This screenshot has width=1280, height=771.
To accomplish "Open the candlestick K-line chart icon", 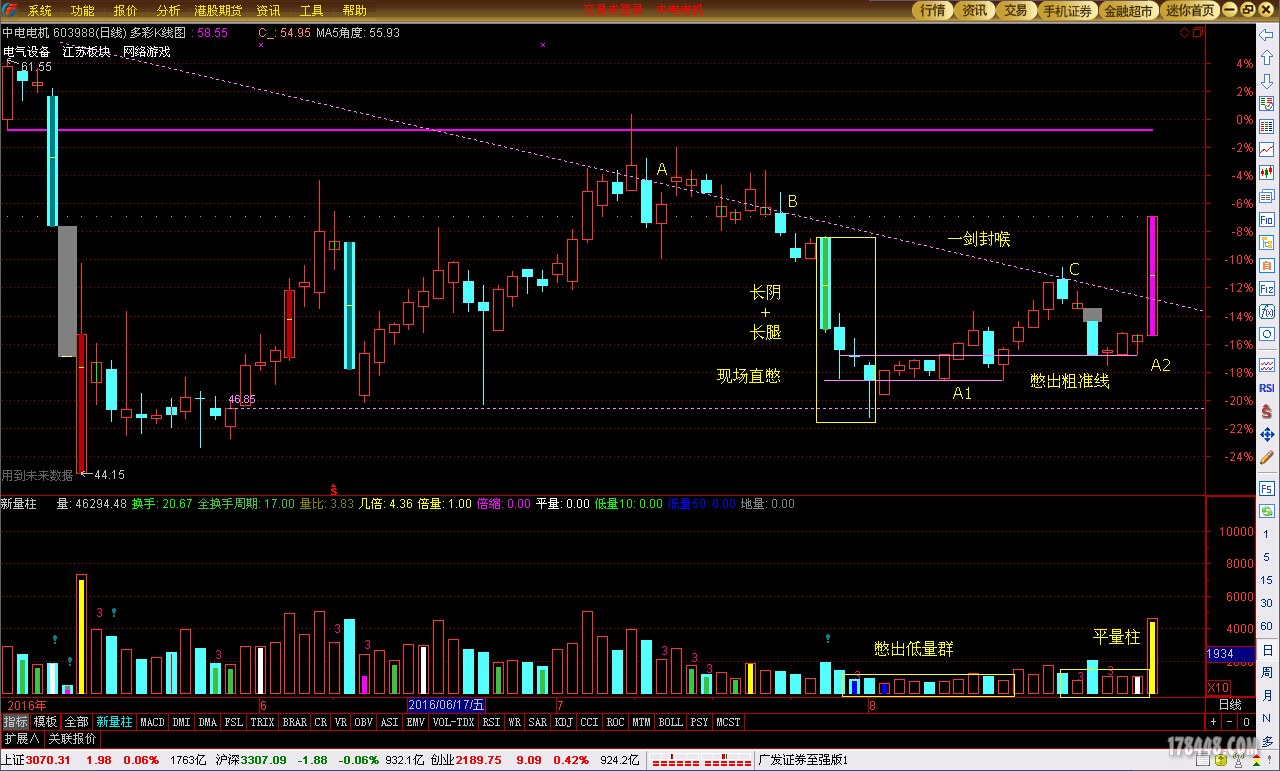I will (x=1267, y=172).
